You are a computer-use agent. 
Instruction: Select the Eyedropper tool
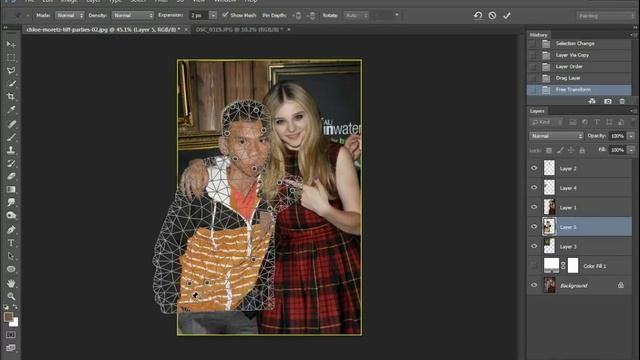point(11,110)
